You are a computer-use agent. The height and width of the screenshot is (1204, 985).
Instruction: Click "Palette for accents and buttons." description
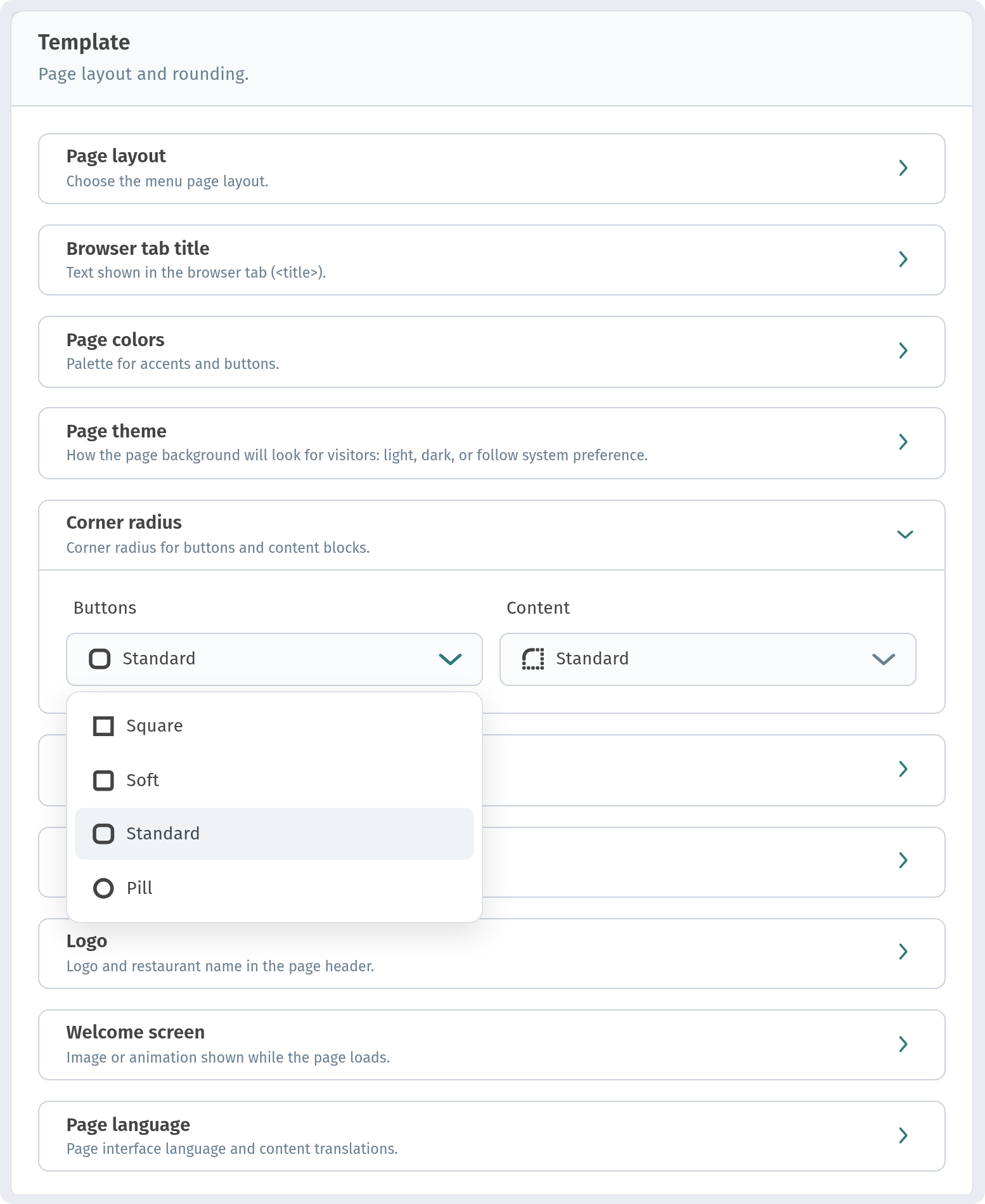172,364
